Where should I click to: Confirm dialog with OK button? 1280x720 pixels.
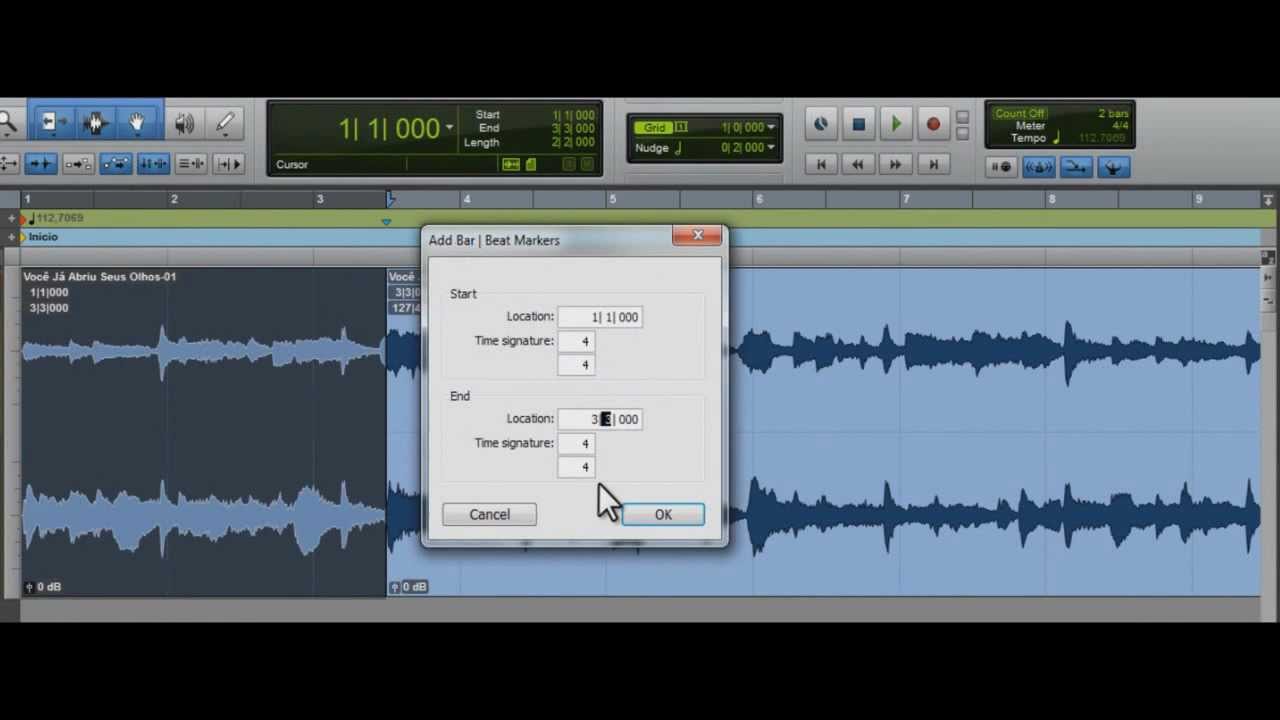point(663,514)
